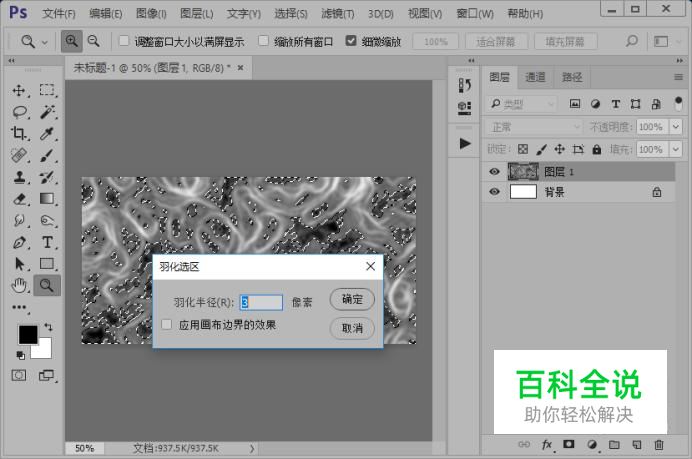Toggle the layer filter switch

[x=679, y=104]
